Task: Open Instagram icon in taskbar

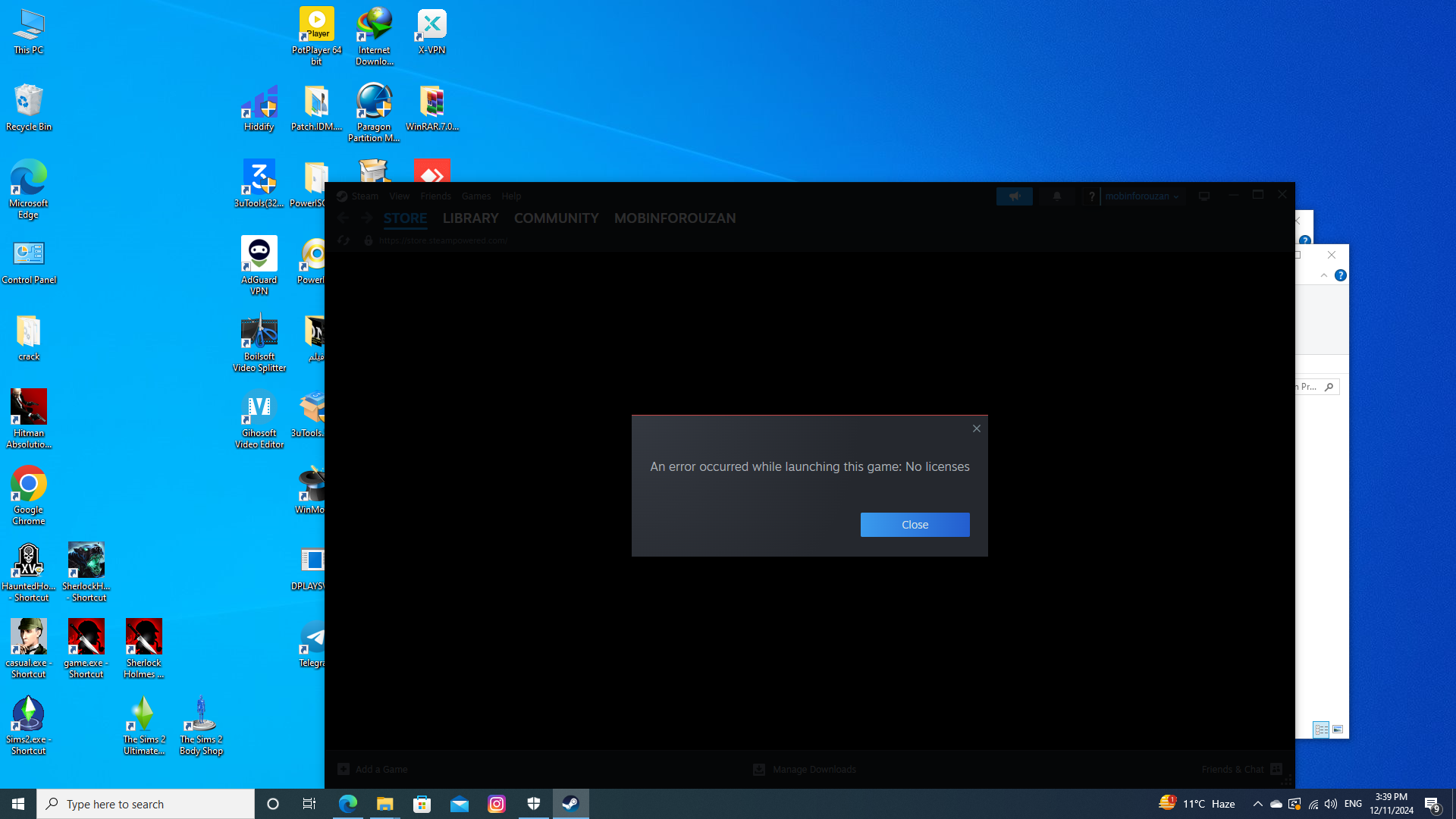Action: 497,804
